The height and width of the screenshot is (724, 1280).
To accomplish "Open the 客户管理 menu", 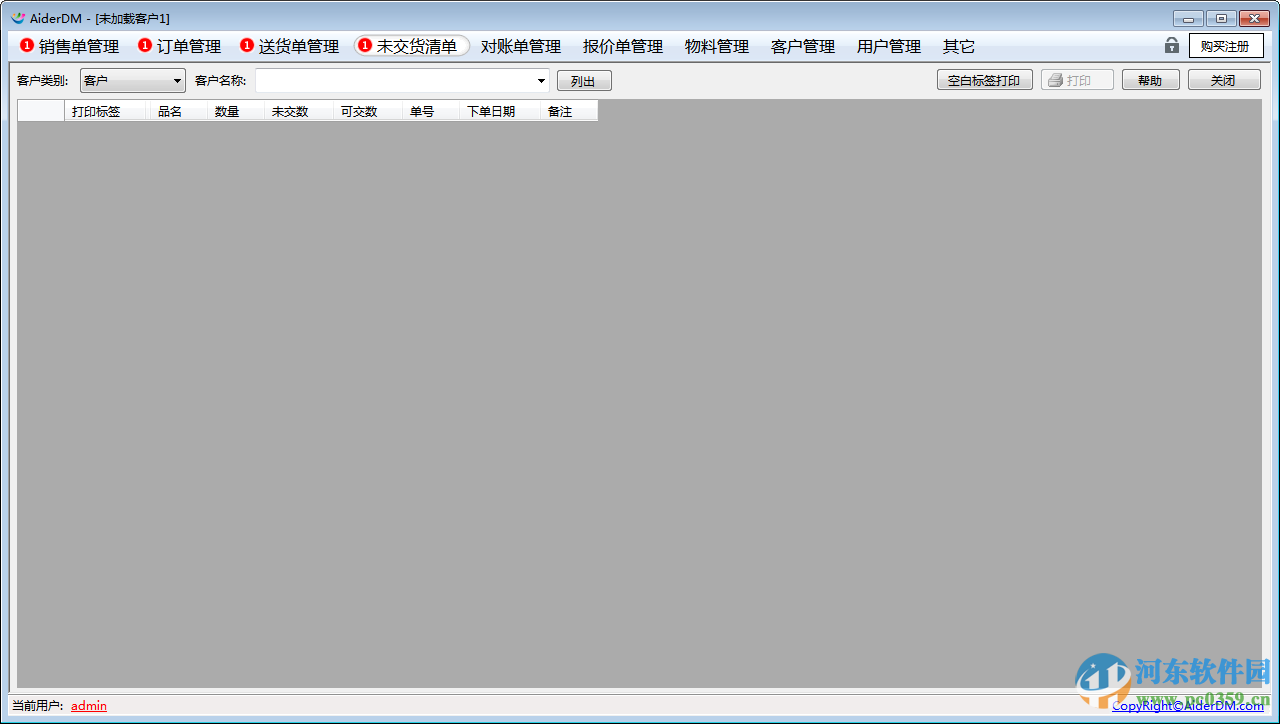I will tap(806, 46).
